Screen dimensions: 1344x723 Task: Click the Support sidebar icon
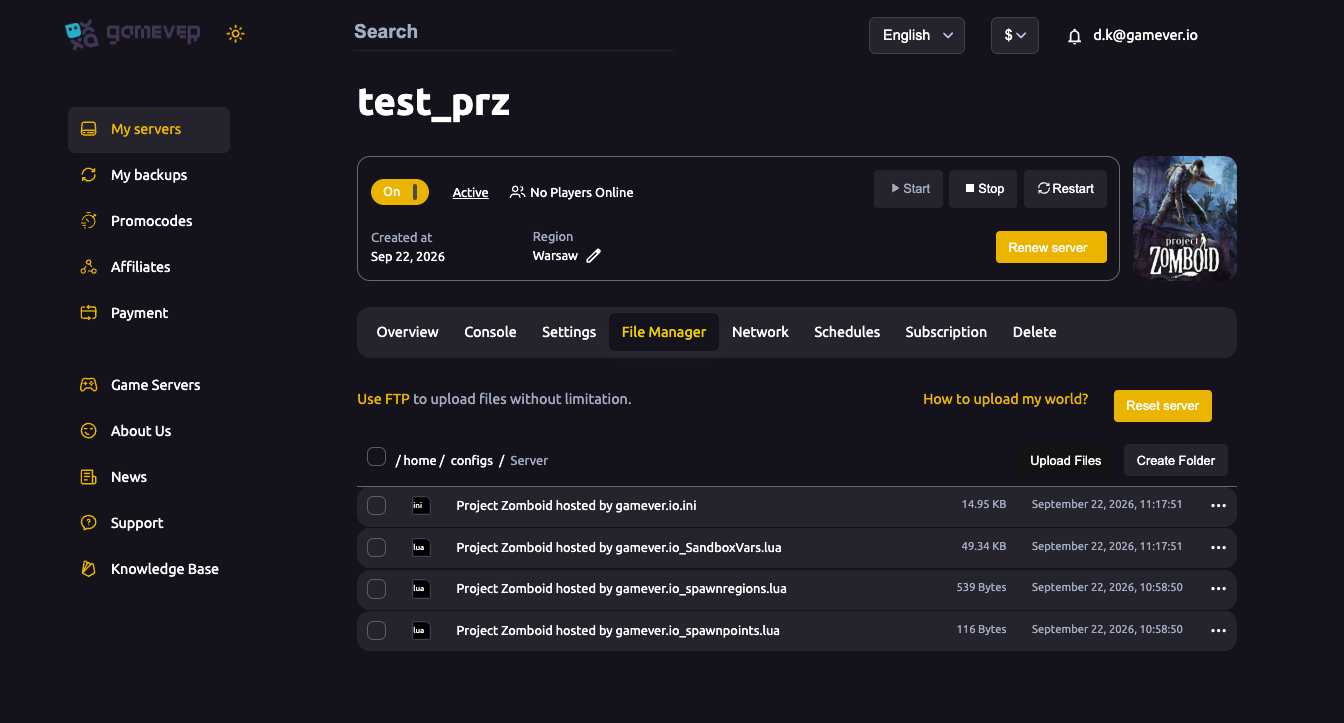click(89, 523)
